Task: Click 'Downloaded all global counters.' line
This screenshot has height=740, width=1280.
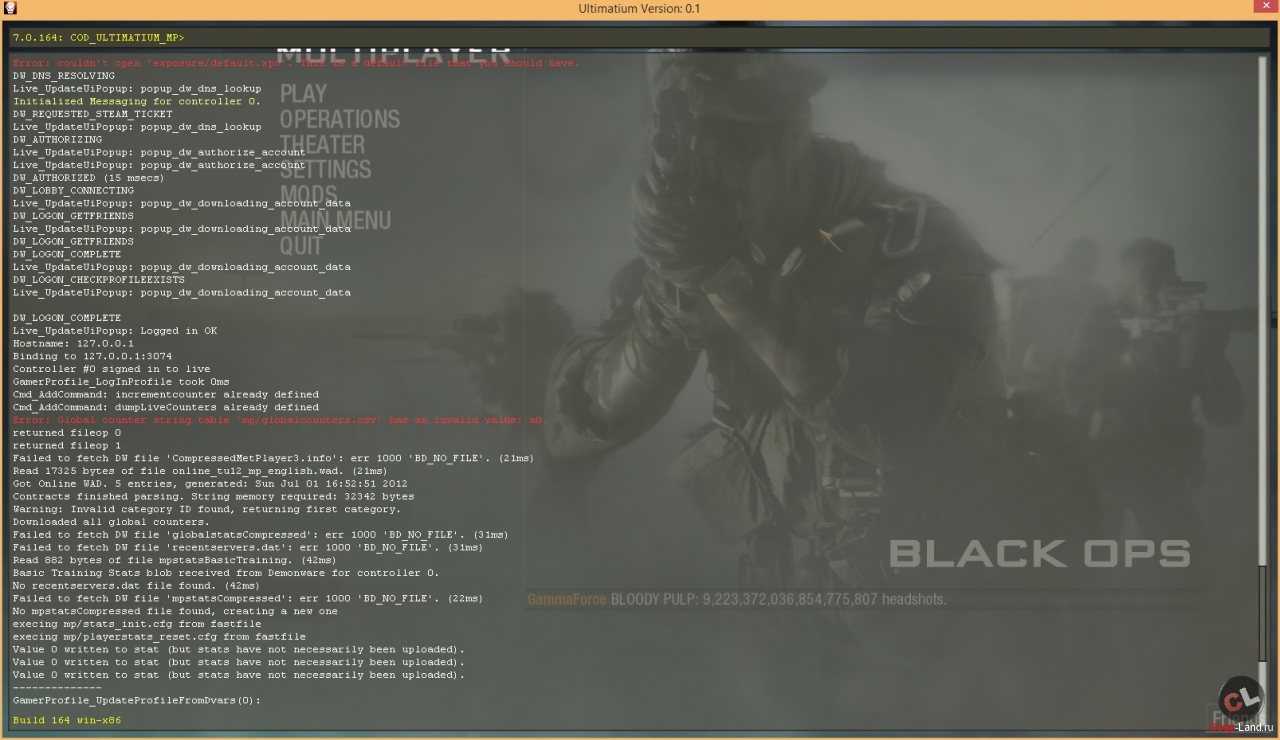Action: 112,522
